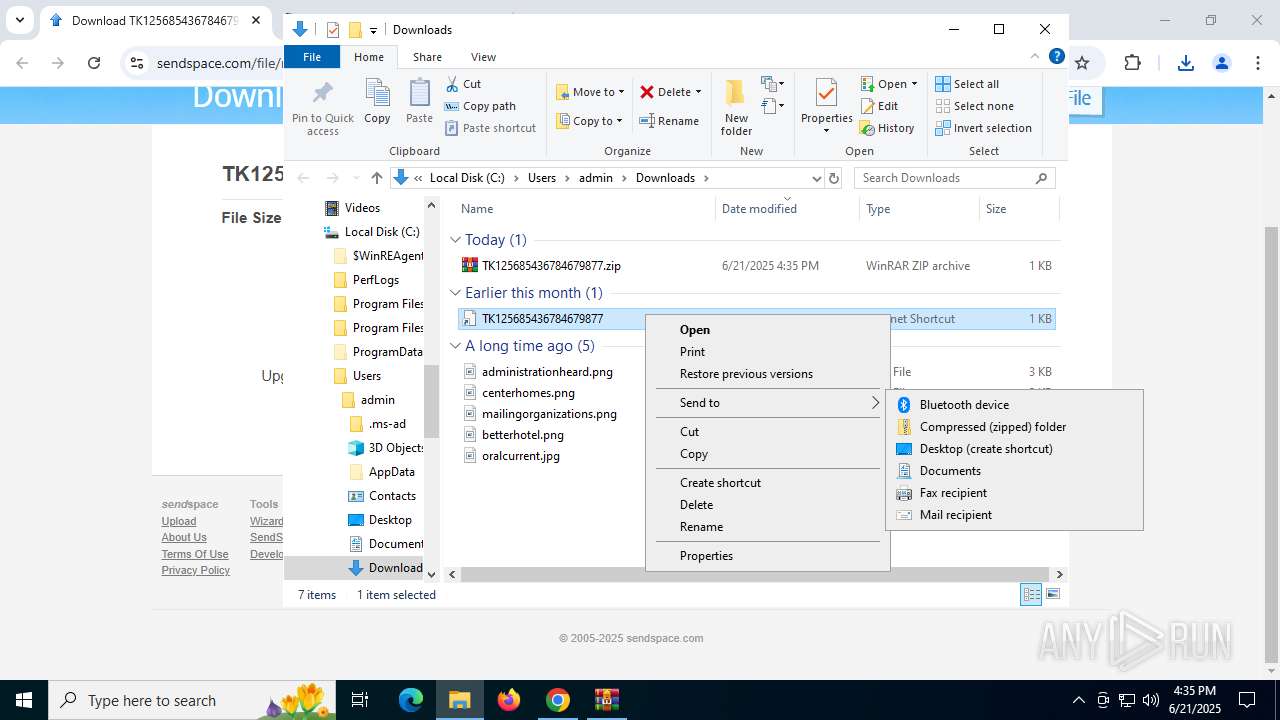Click in Search Downloads field
The image size is (1280, 720).
pyautogui.click(x=945, y=178)
